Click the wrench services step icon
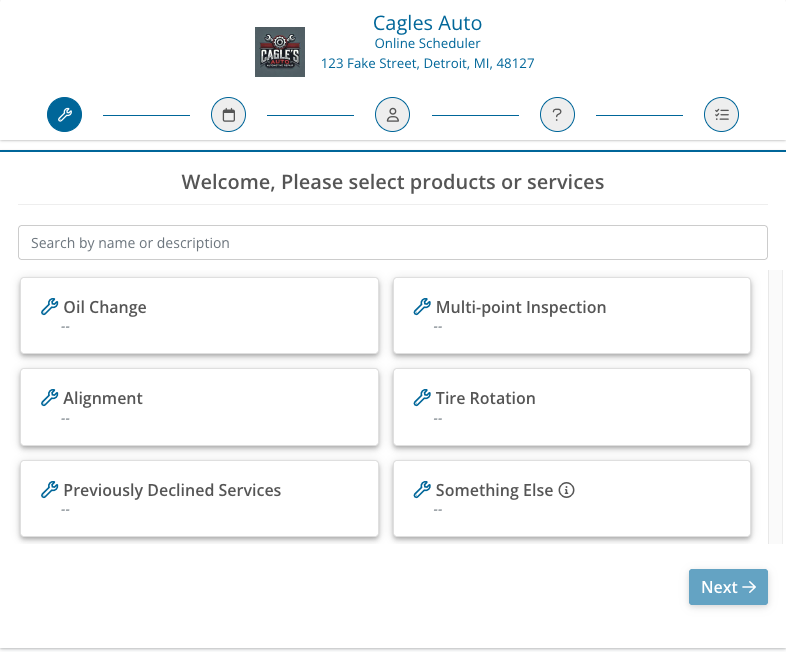This screenshot has height=652, width=786. pyautogui.click(x=64, y=115)
